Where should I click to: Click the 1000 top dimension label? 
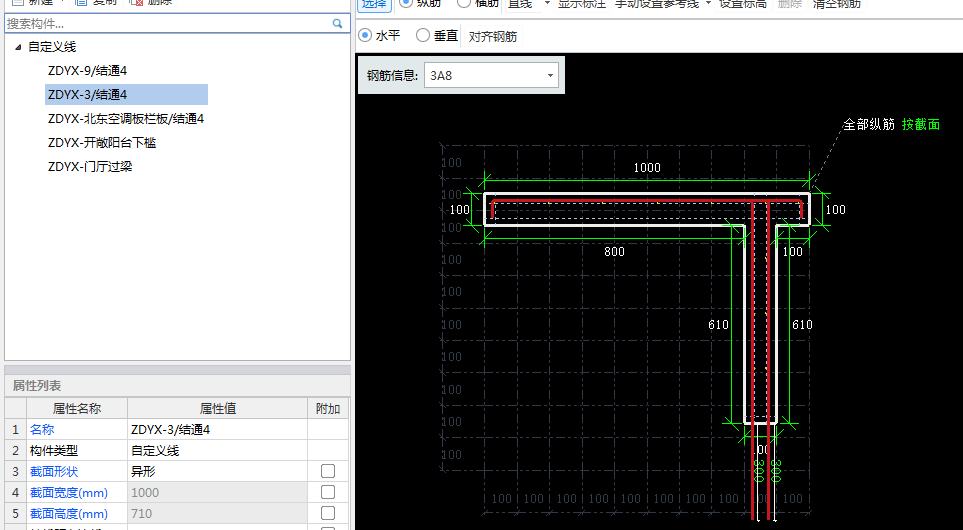click(647, 168)
